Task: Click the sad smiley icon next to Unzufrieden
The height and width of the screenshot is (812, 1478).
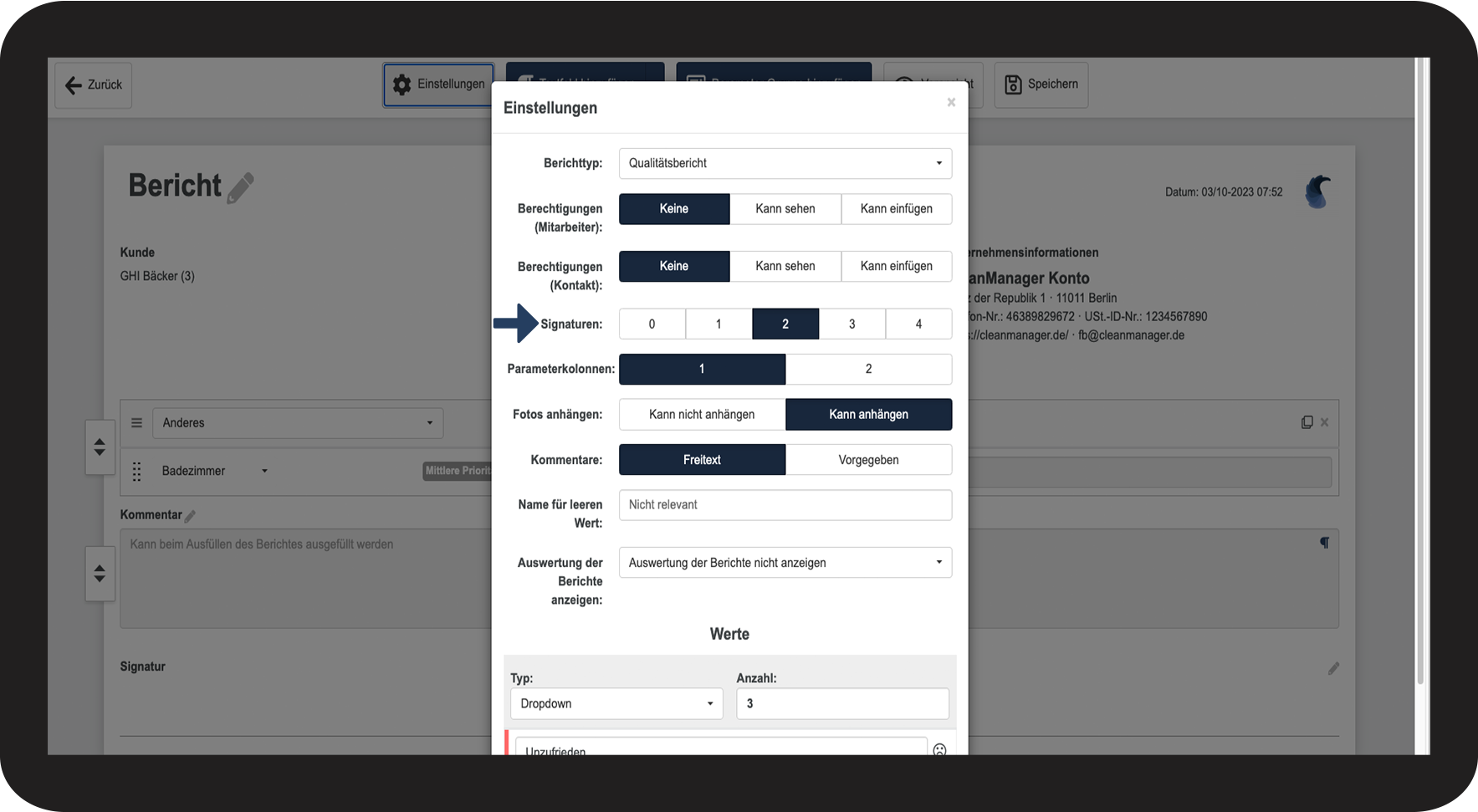Action: (939, 750)
